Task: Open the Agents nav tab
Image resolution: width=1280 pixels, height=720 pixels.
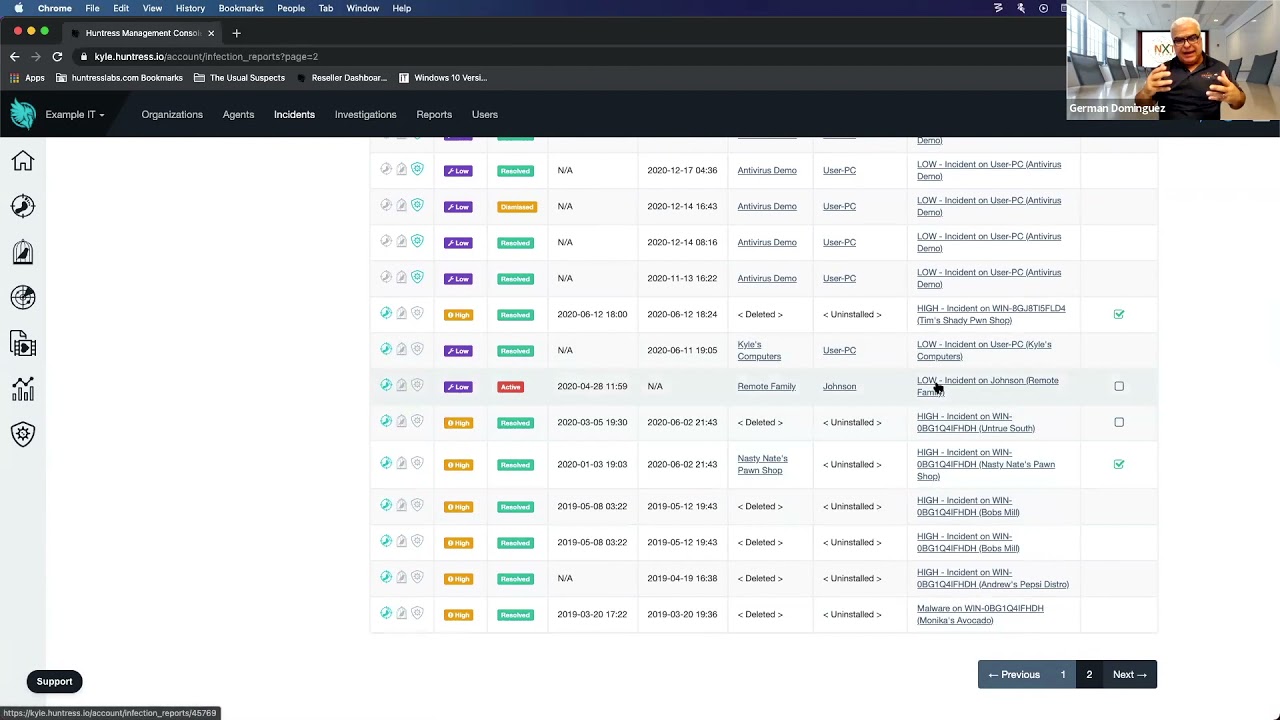Action: click(x=238, y=114)
